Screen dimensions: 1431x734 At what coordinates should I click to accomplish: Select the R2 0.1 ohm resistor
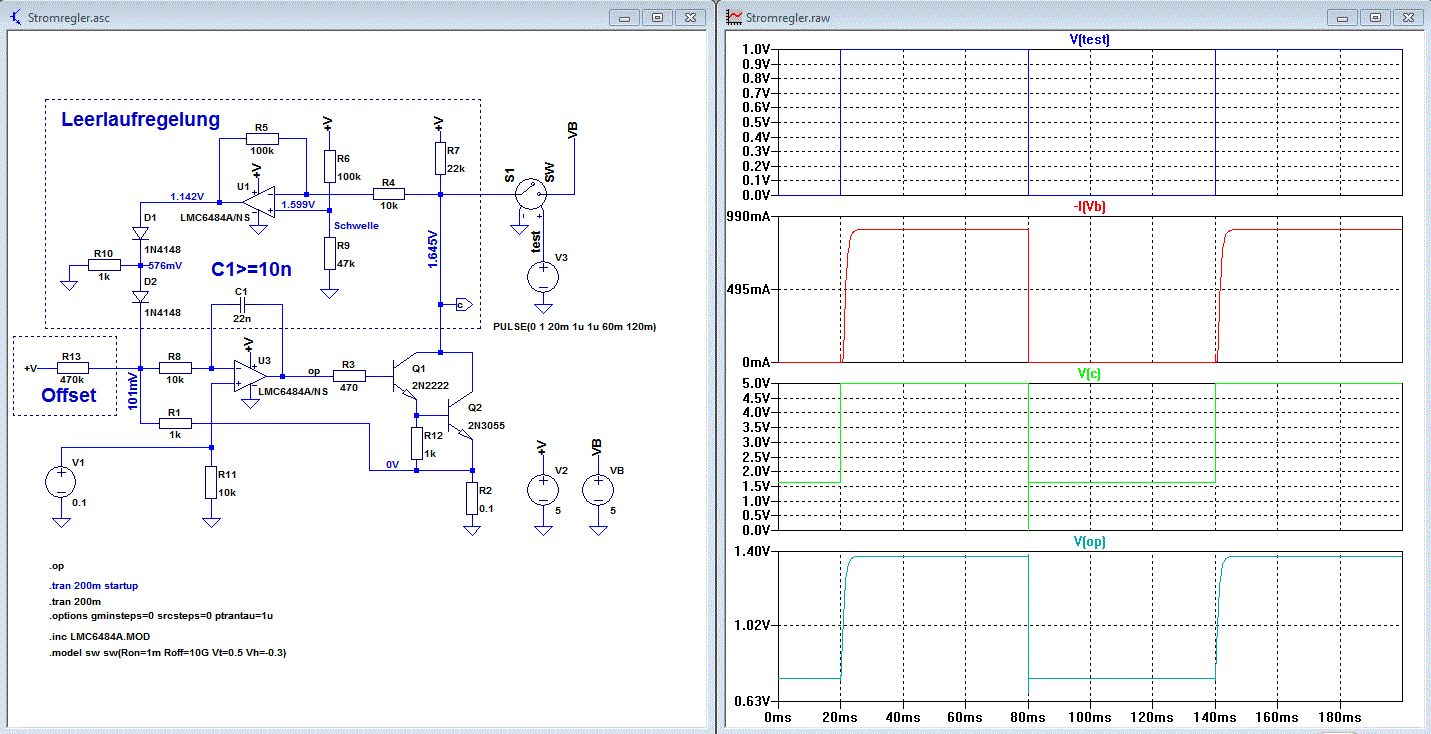tap(472, 497)
